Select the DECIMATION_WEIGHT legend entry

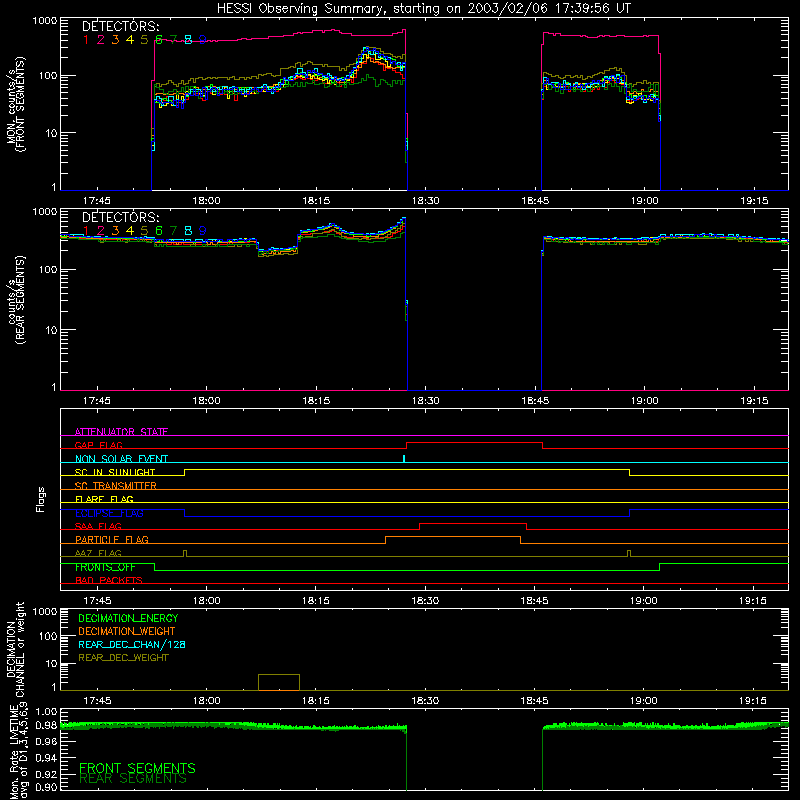[x=127, y=631]
